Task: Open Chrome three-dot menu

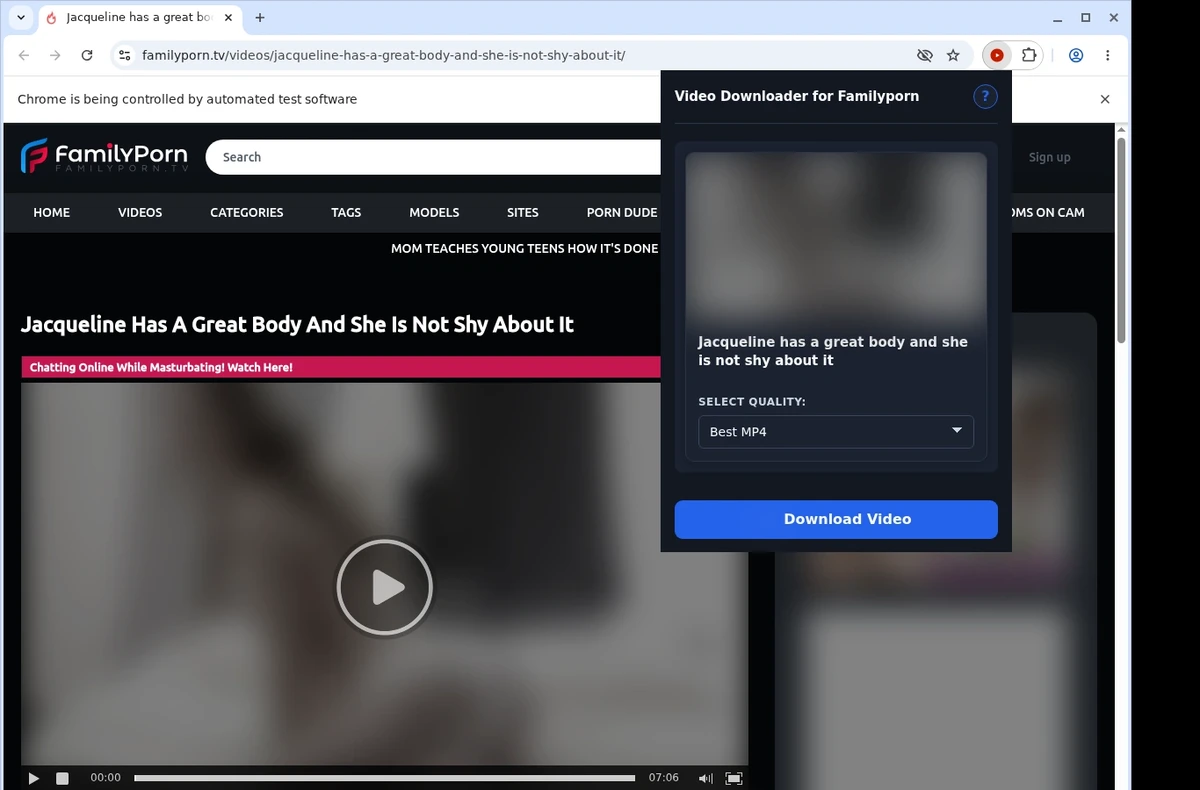Action: pos(1108,56)
